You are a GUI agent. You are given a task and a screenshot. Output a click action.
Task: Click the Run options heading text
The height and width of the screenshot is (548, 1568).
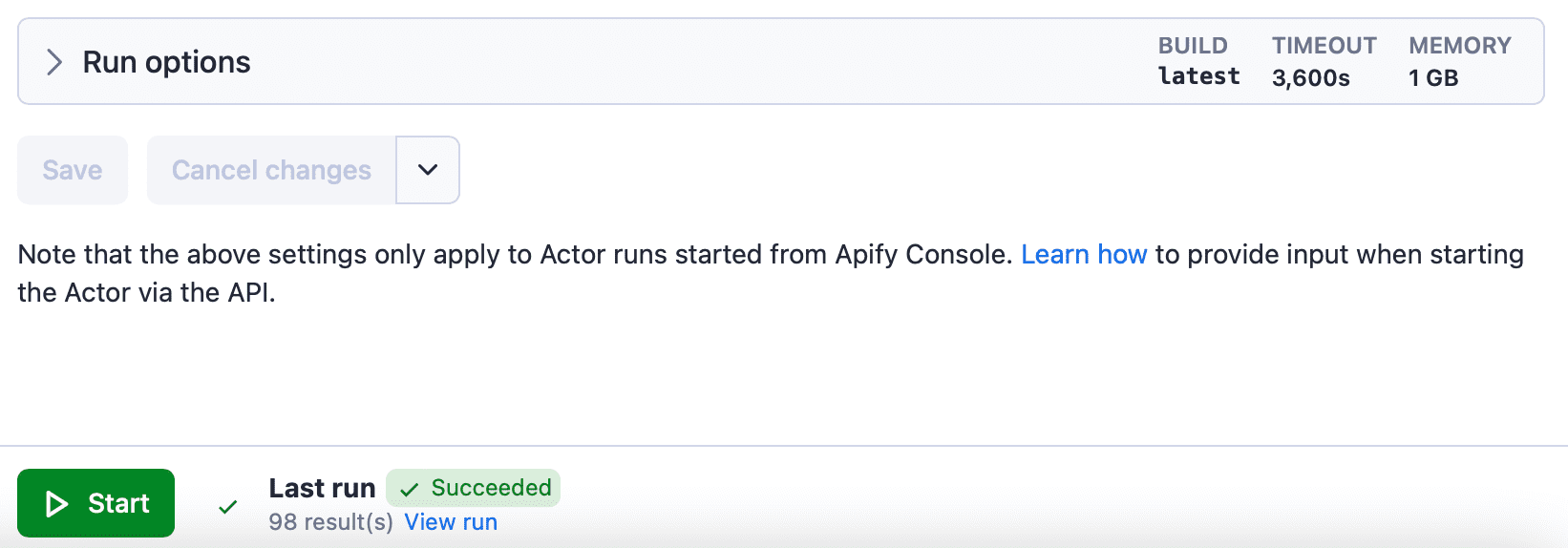click(x=166, y=62)
